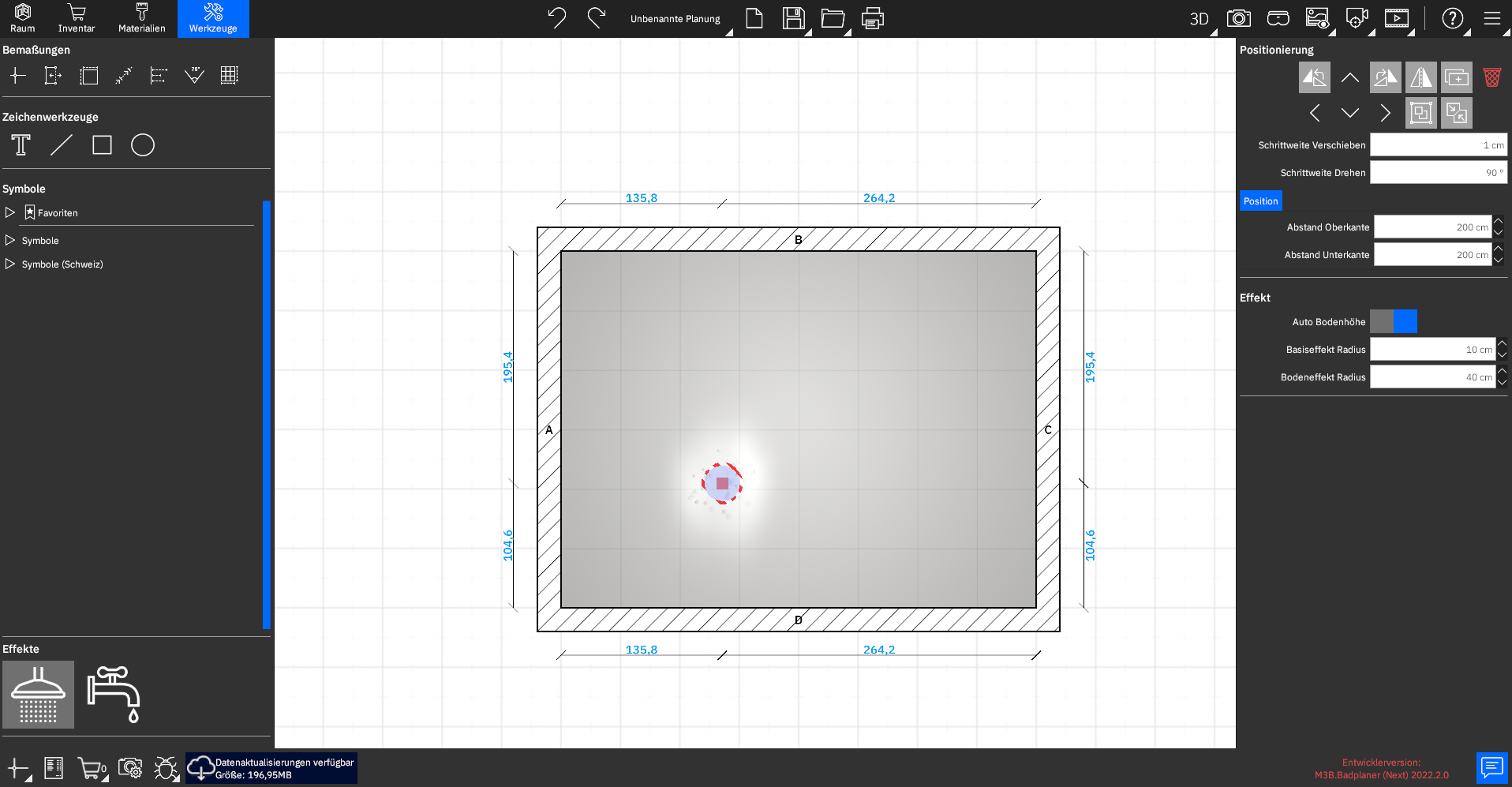Expand the Favoriten symbol group

coord(10,212)
